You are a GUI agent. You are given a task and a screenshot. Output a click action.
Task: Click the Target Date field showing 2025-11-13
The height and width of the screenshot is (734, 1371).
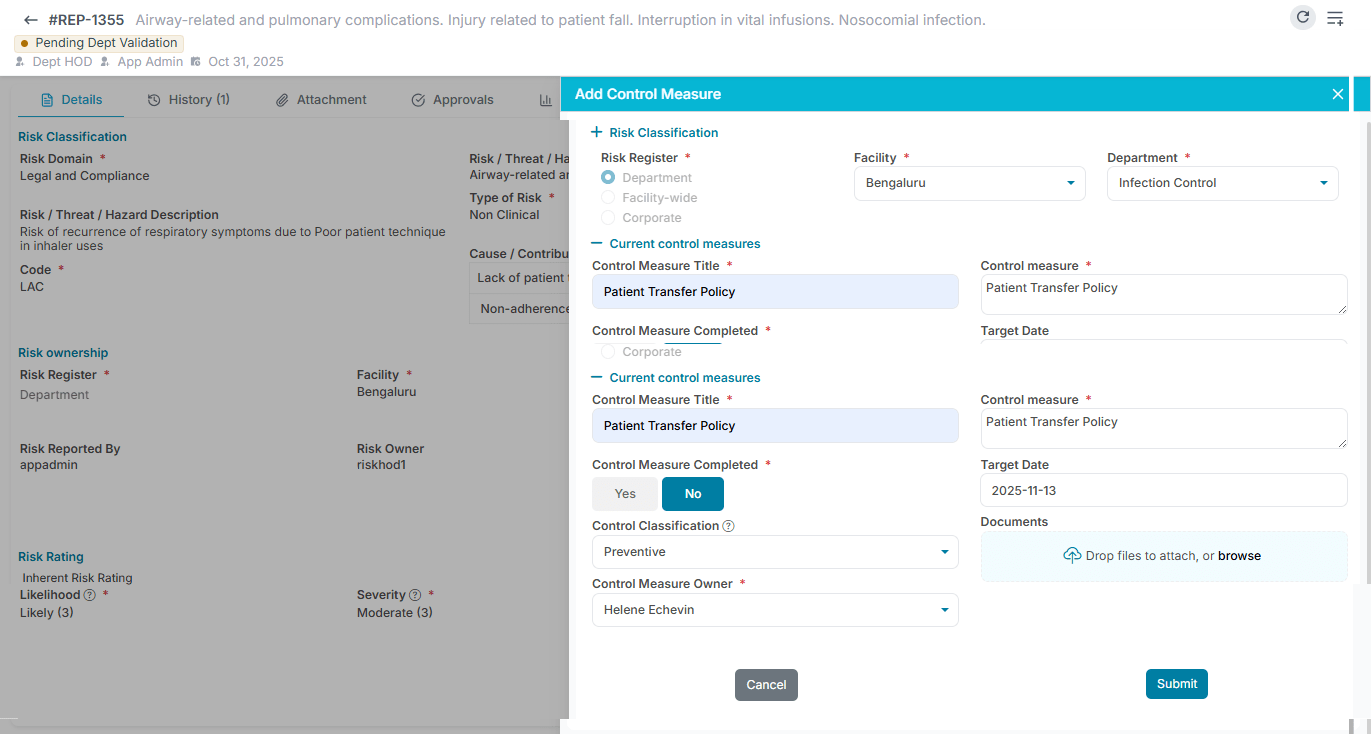(x=1163, y=490)
